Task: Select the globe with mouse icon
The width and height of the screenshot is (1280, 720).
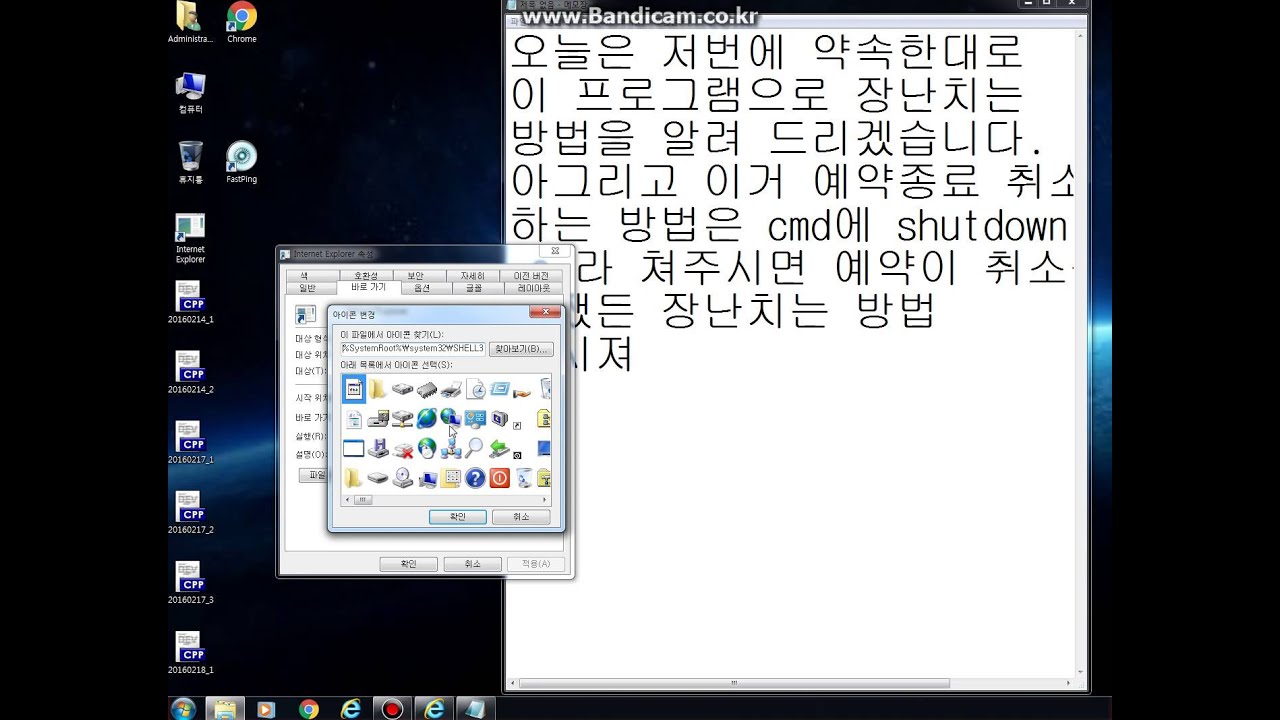Action: pos(427,448)
